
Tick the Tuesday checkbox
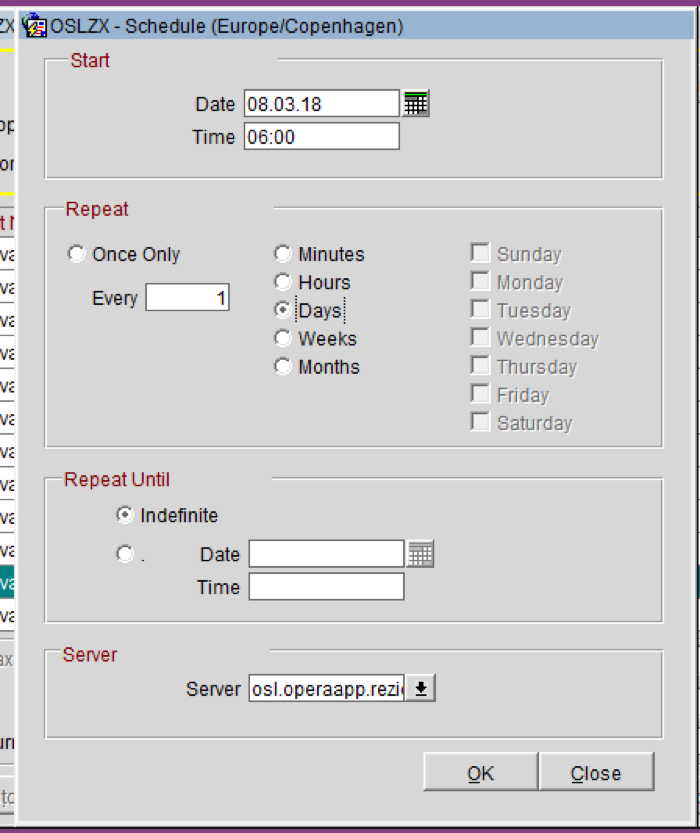(480, 309)
